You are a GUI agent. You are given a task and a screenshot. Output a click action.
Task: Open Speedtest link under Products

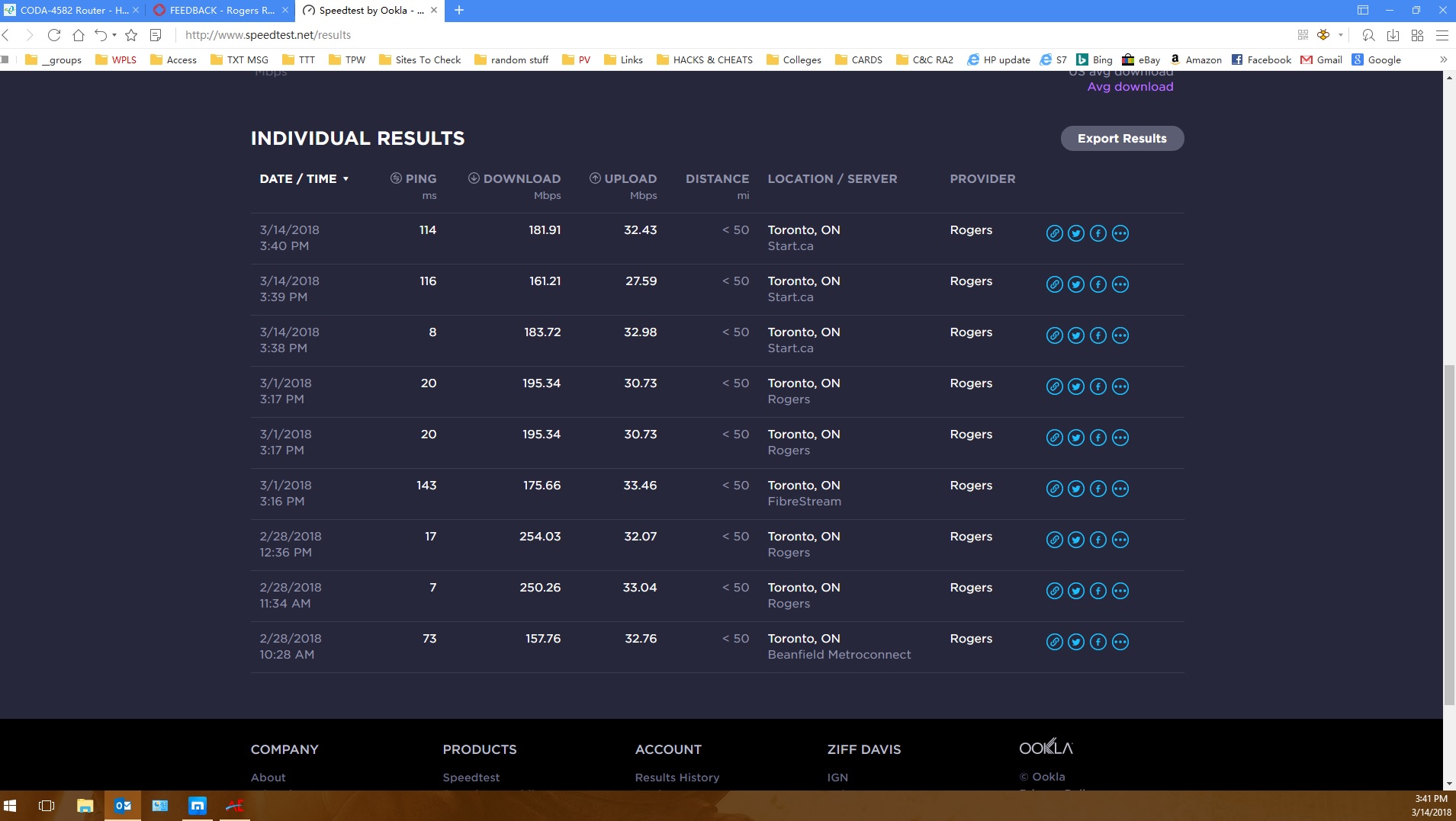(471, 778)
